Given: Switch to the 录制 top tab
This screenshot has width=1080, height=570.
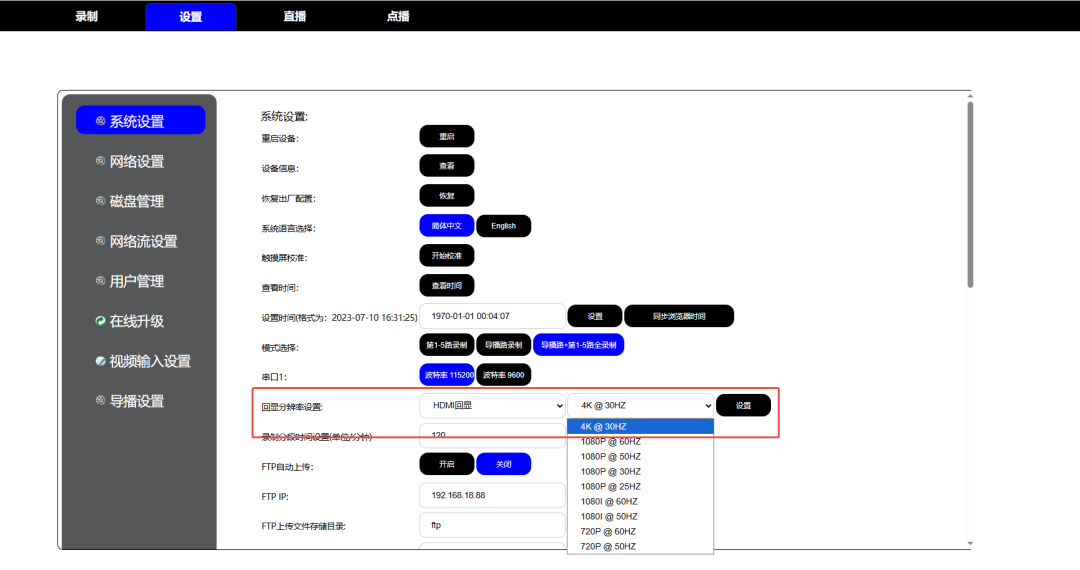Looking at the screenshot, I should click(x=87, y=17).
